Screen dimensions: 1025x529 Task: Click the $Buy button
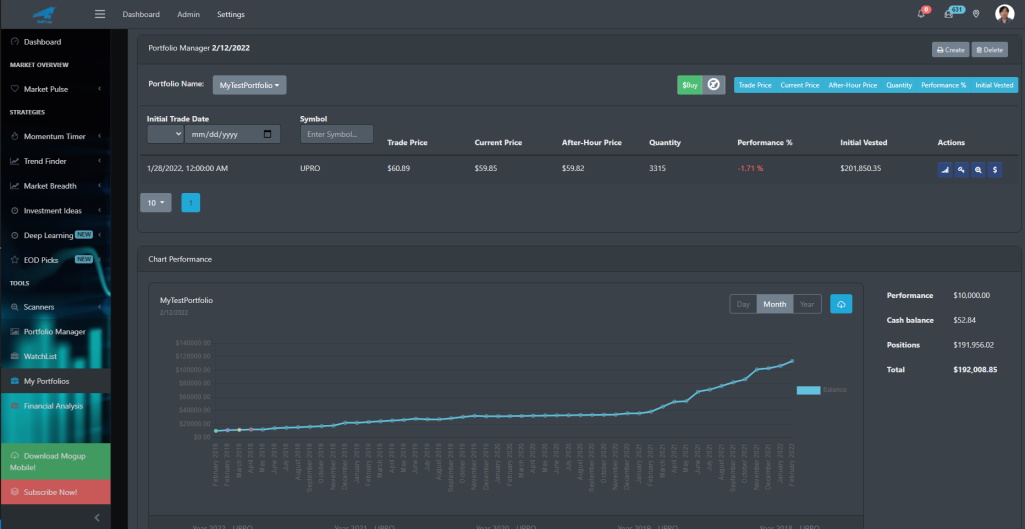tap(690, 85)
